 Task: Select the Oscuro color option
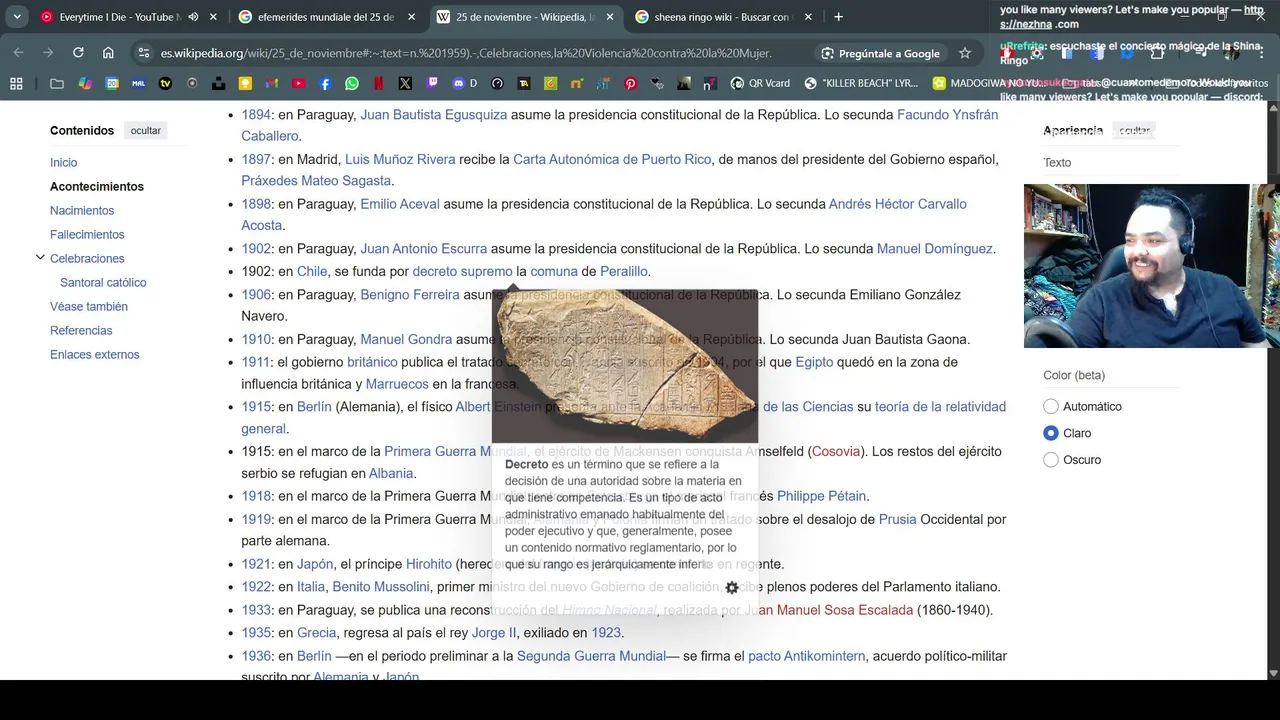pos(1050,460)
